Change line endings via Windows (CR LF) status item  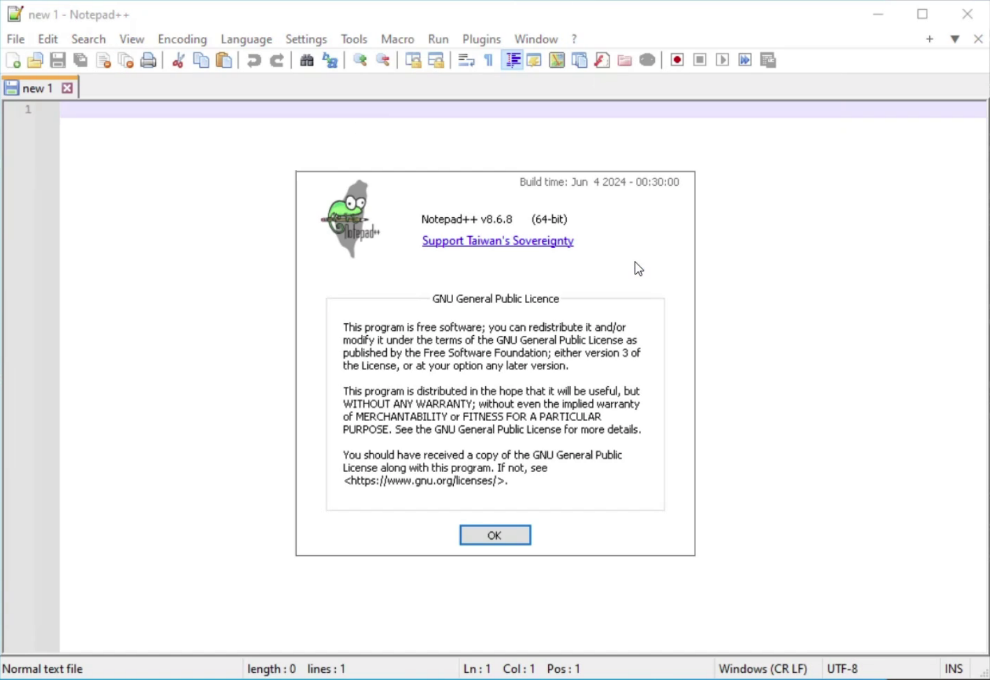[764, 668]
